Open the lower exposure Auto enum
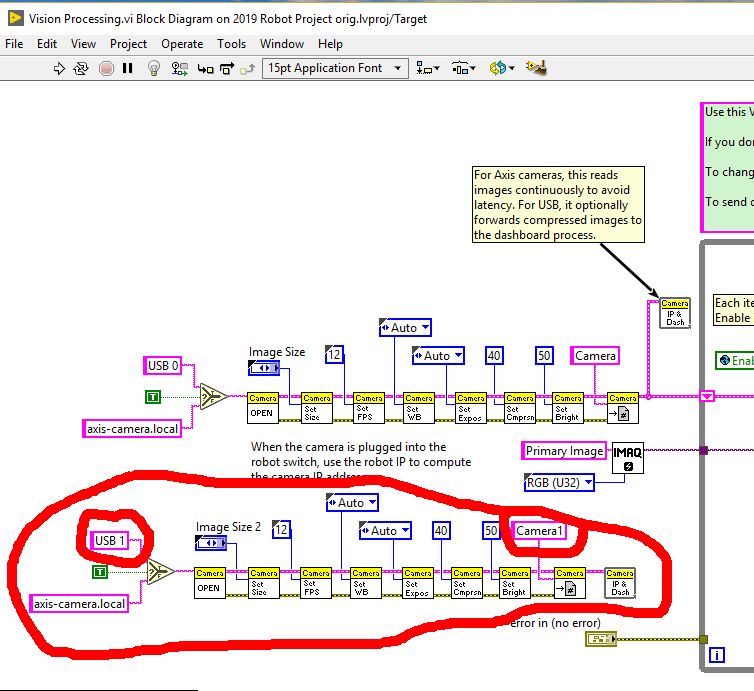754x691 pixels. click(385, 530)
